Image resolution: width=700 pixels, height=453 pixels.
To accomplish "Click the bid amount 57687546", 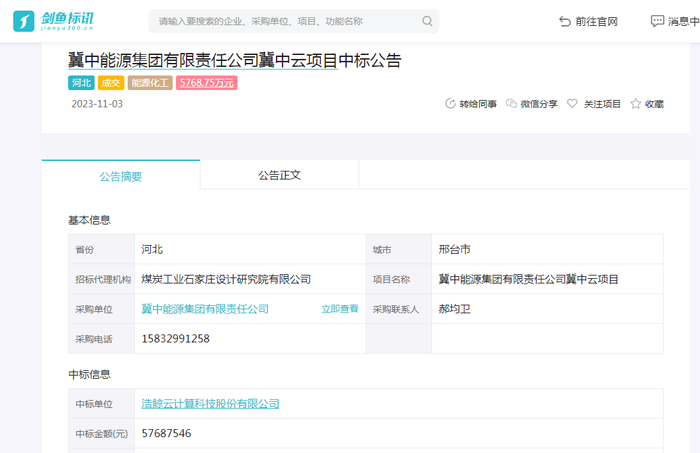I will pos(166,433).
